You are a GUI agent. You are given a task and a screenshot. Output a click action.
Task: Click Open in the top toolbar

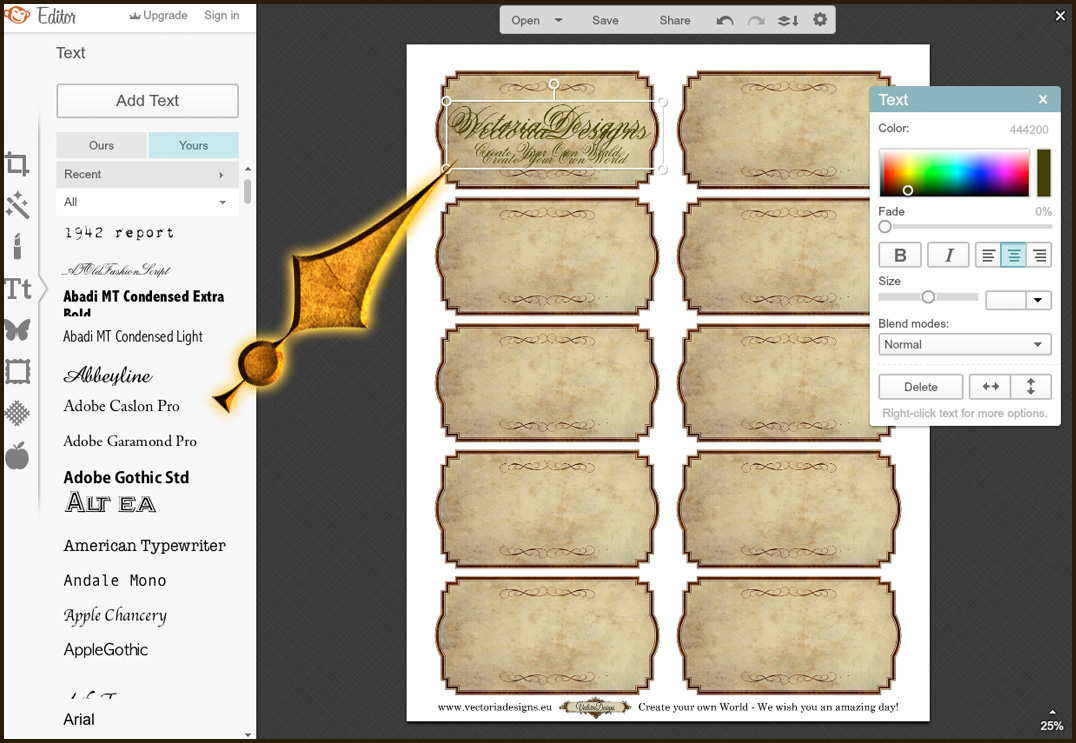526,21
